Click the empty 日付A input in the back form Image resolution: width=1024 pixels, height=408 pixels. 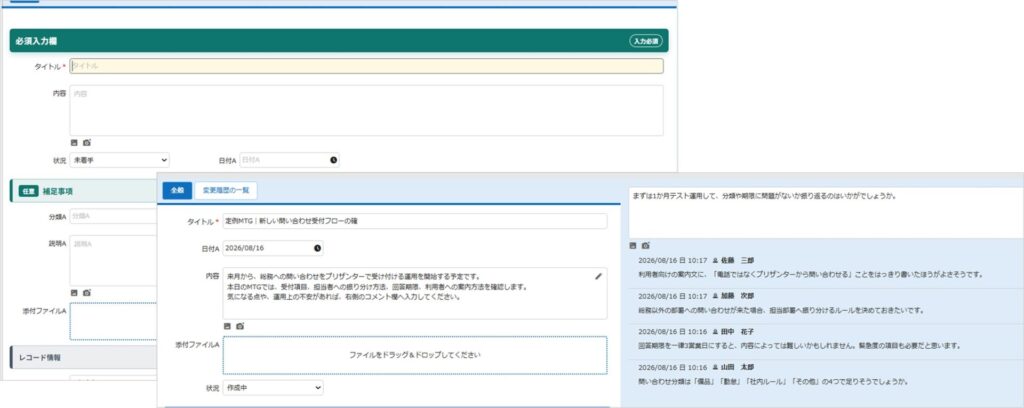[289, 160]
